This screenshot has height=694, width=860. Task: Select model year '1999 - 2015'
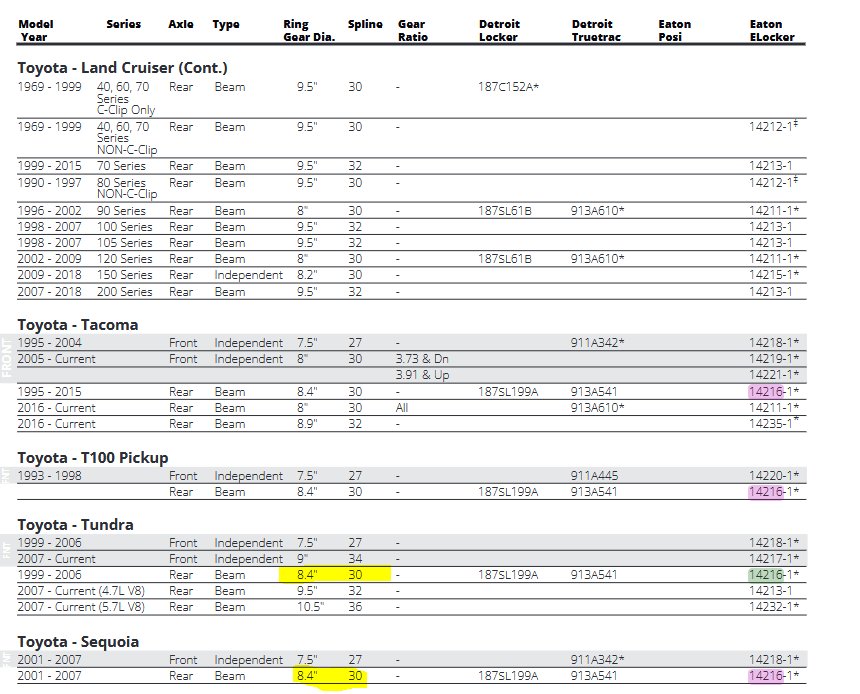49,166
